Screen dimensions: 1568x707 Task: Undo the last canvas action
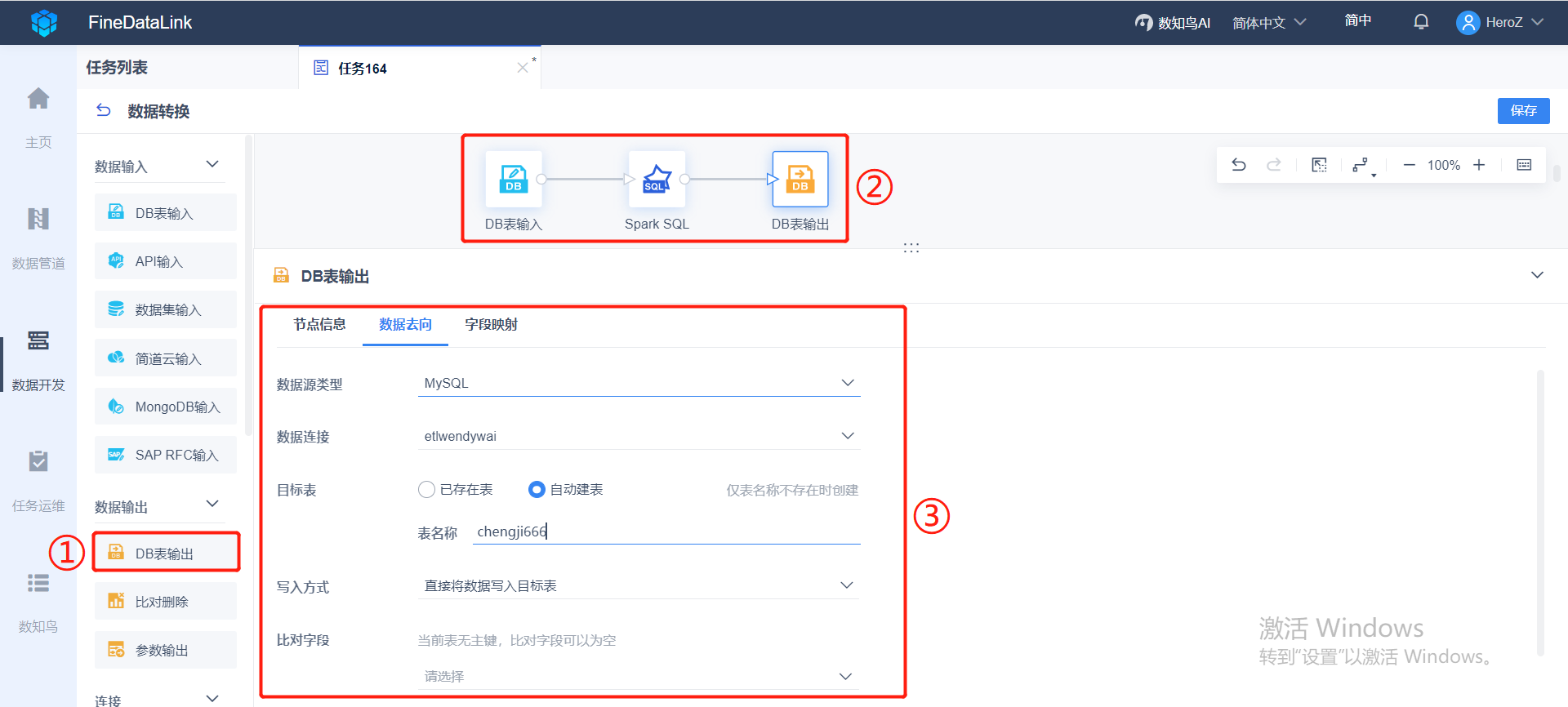click(1239, 165)
